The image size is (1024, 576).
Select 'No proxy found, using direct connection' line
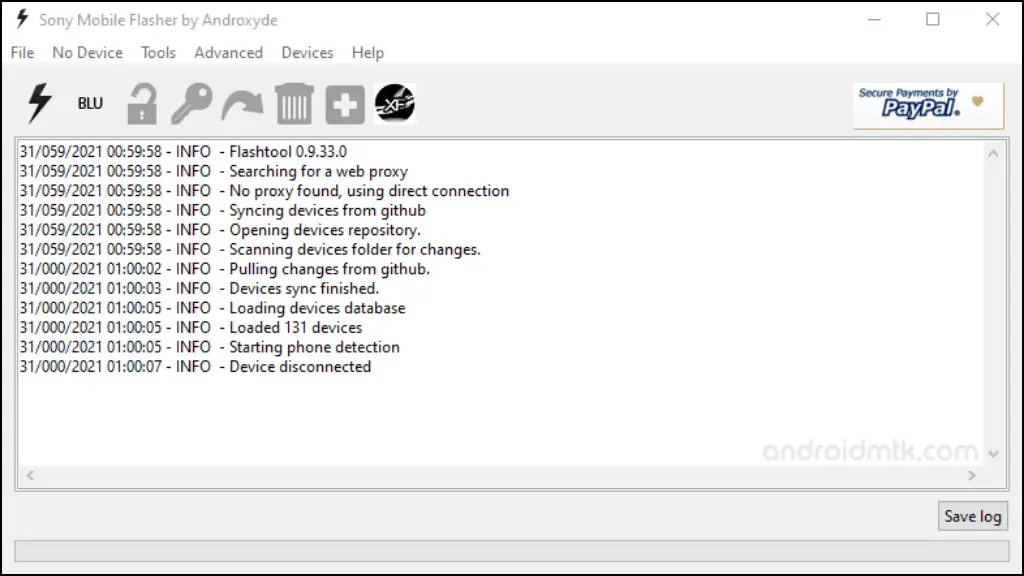[x=264, y=191]
